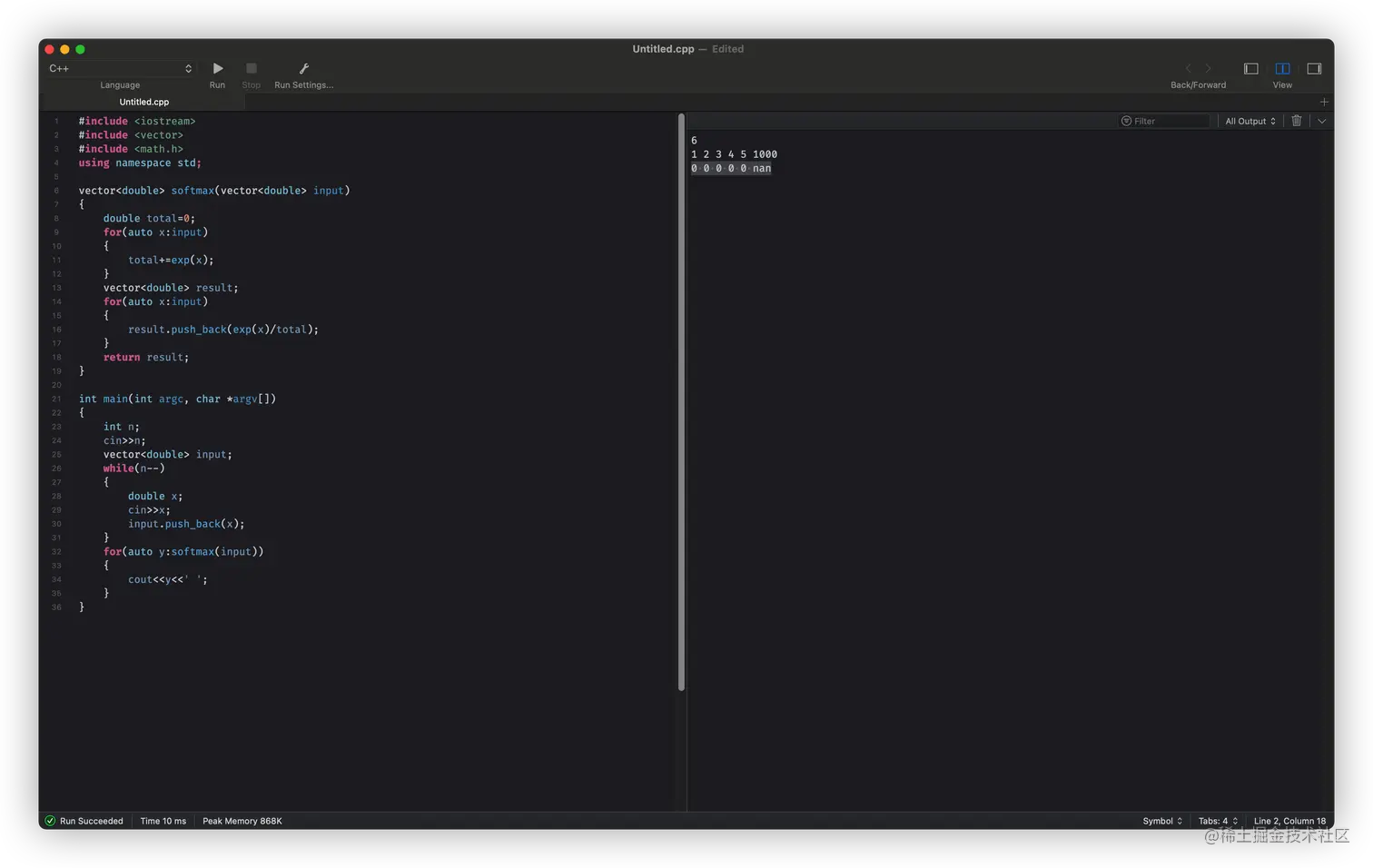Select split editor and output view

point(1282,68)
